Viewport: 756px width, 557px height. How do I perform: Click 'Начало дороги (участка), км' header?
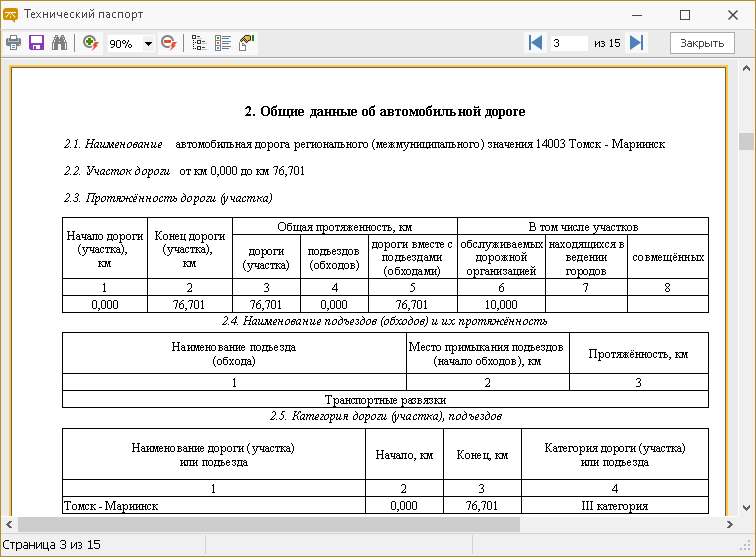(x=105, y=249)
